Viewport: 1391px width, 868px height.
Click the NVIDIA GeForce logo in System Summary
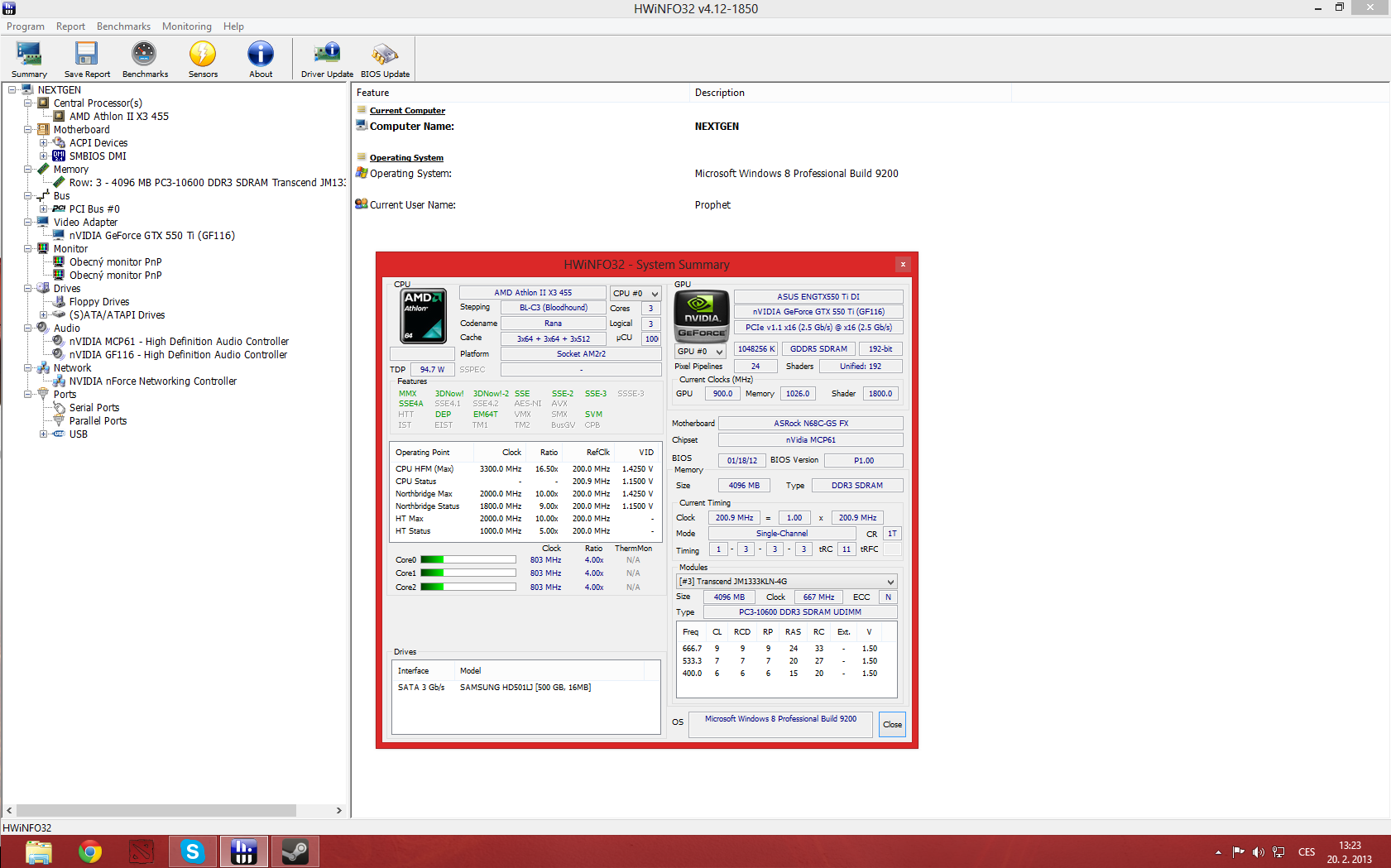[702, 316]
